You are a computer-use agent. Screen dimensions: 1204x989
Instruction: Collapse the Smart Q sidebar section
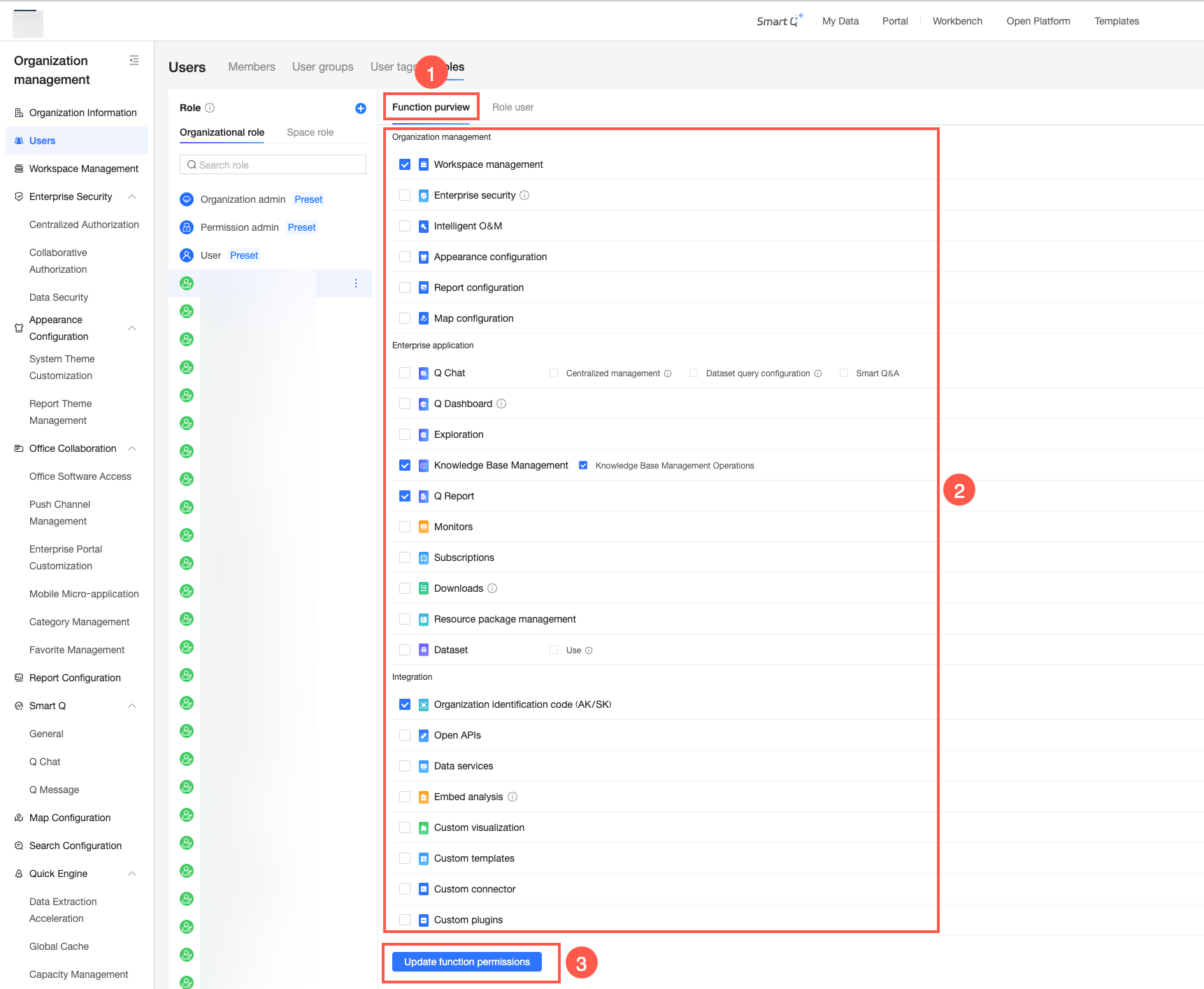(x=132, y=706)
